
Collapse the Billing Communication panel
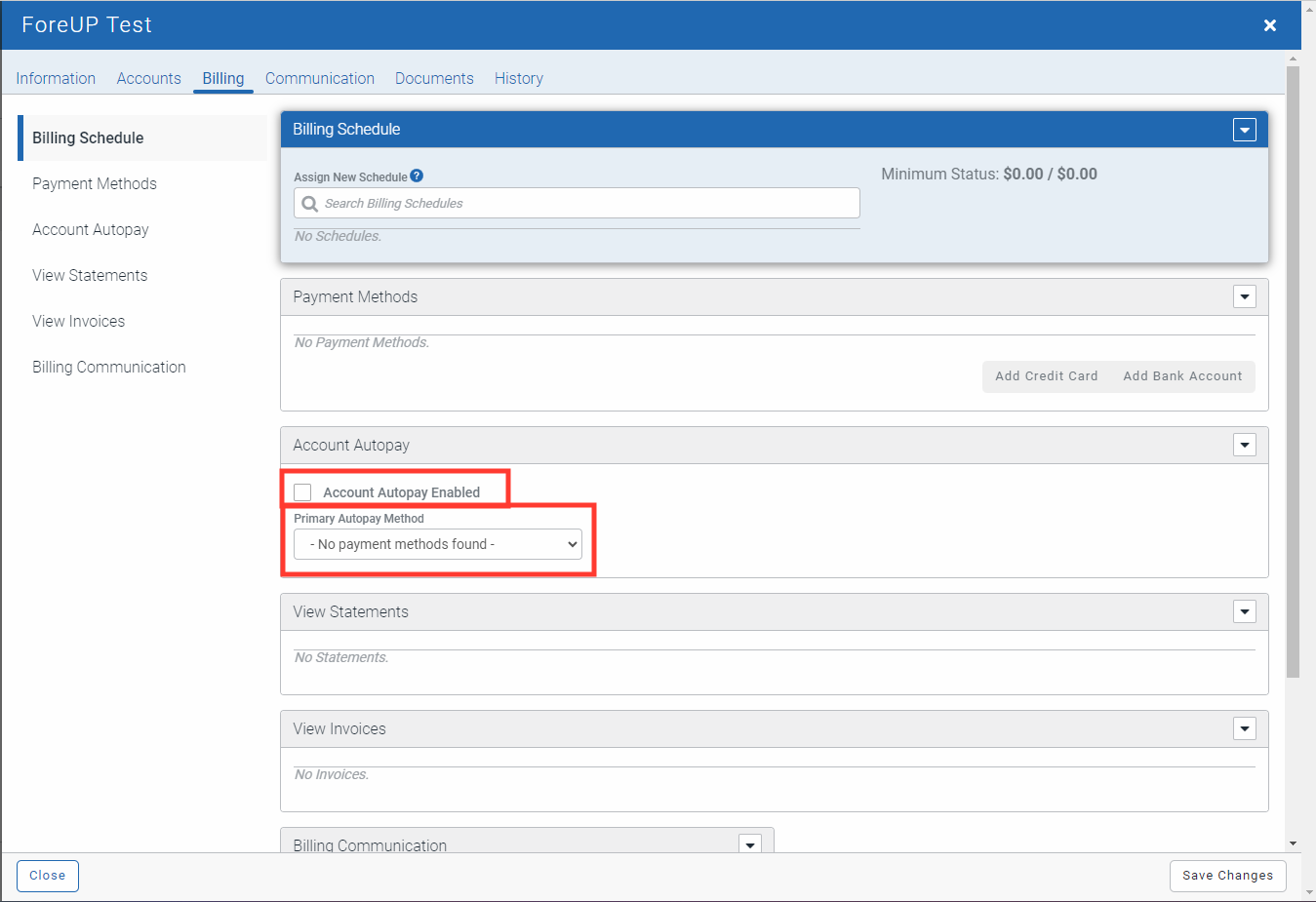click(x=750, y=844)
